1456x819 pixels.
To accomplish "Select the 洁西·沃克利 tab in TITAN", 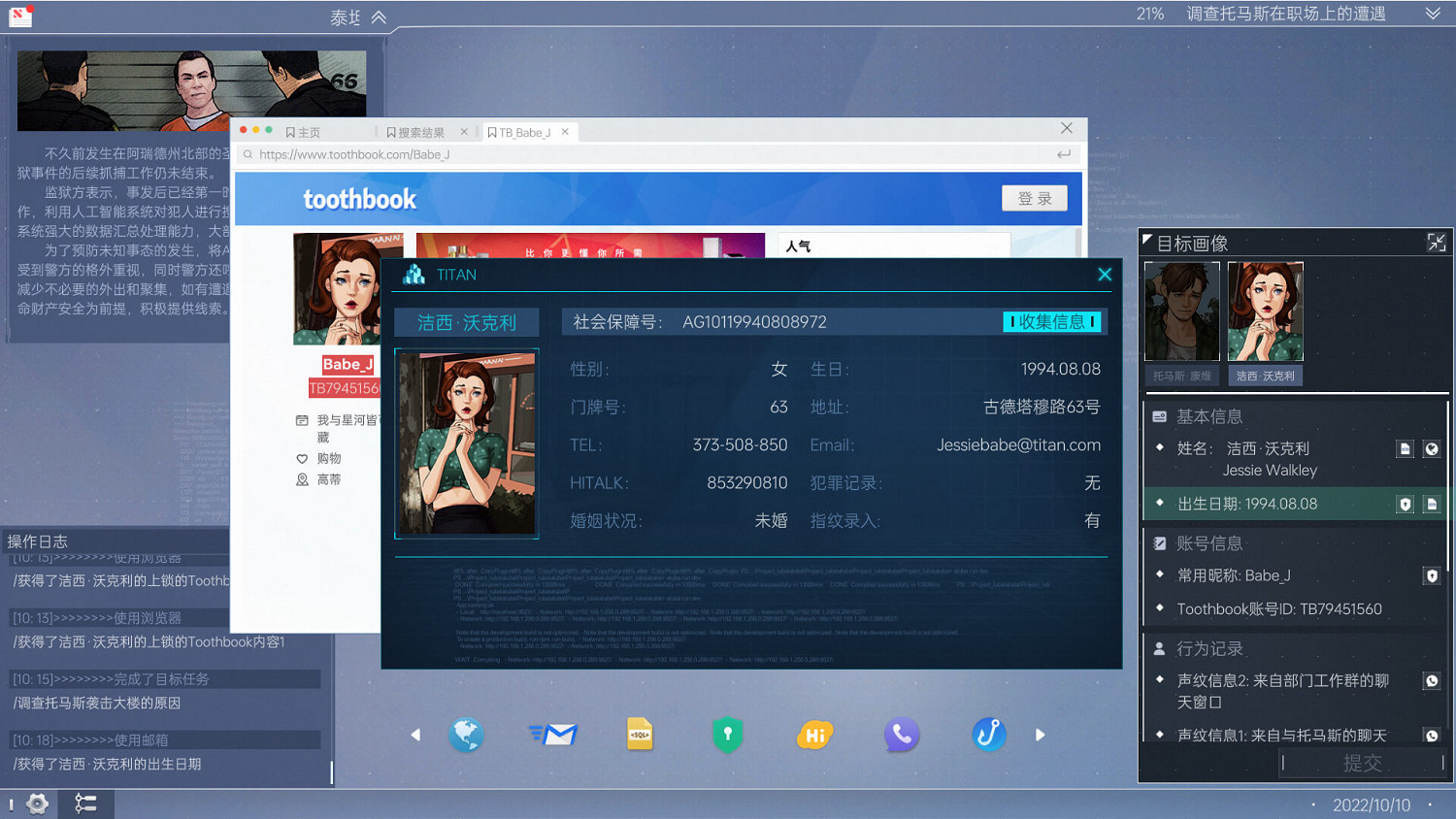I will click(466, 321).
